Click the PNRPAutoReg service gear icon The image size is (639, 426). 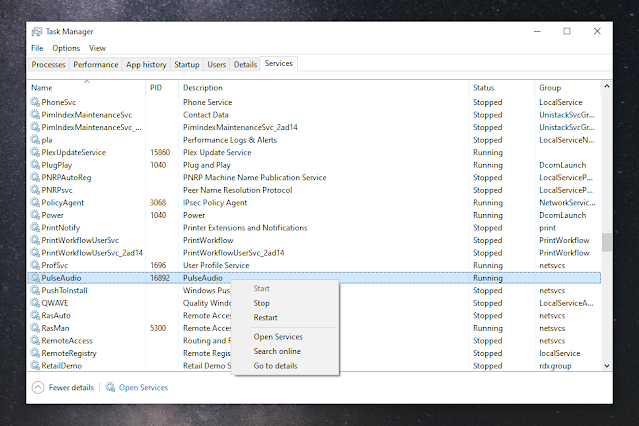(35, 177)
